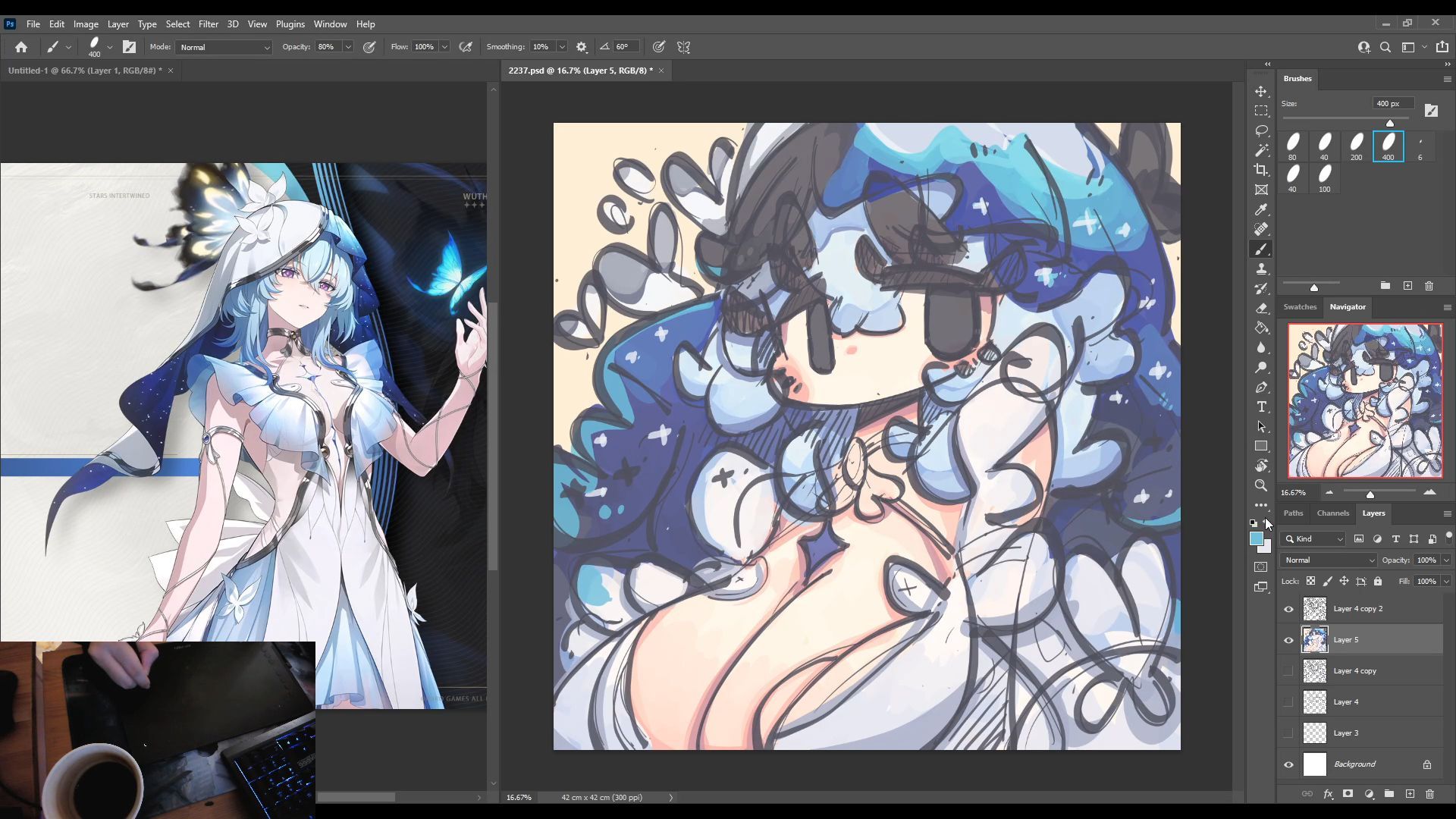The image size is (1456, 819).
Task: Click the foreground color swatch
Action: pos(1257,539)
